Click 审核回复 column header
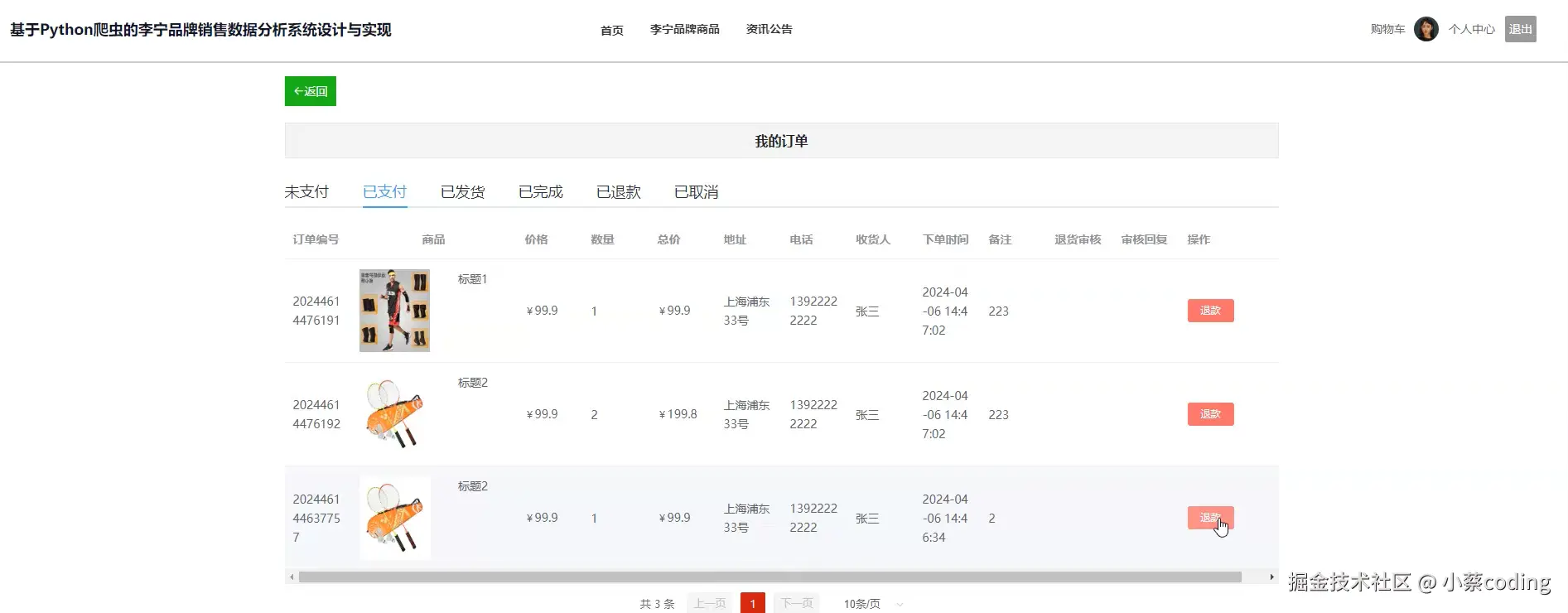 1144,239
